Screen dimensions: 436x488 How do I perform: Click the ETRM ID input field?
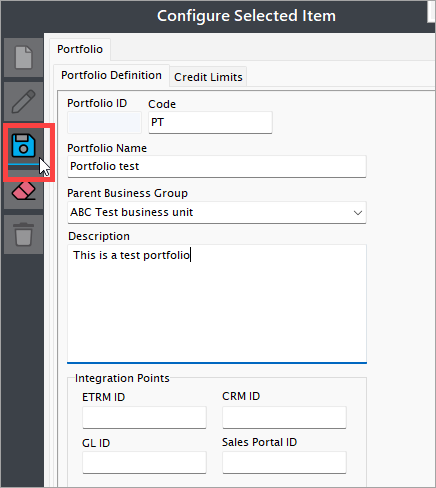click(x=144, y=417)
